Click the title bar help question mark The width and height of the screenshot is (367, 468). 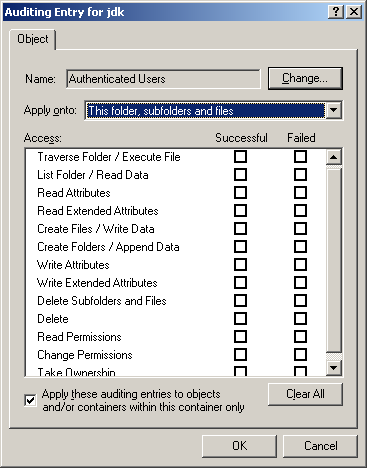(x=336, y=12)
